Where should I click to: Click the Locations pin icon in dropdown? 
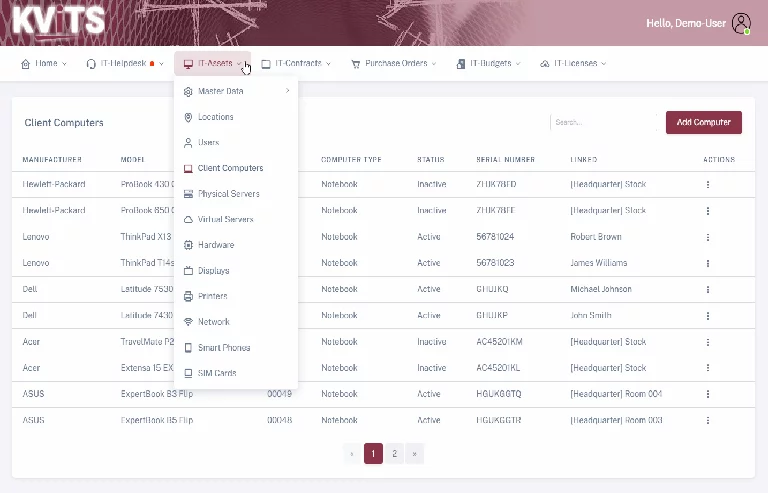(x=188, y=117)
